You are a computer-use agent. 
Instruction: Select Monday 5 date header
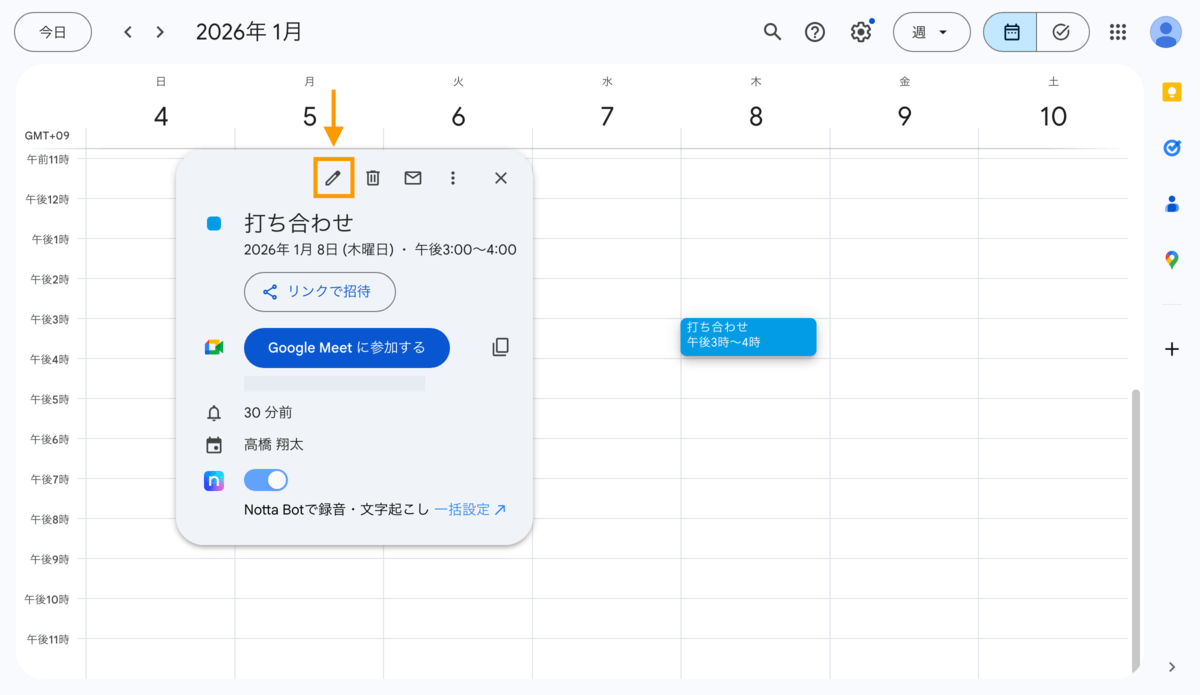pos(310,116)
